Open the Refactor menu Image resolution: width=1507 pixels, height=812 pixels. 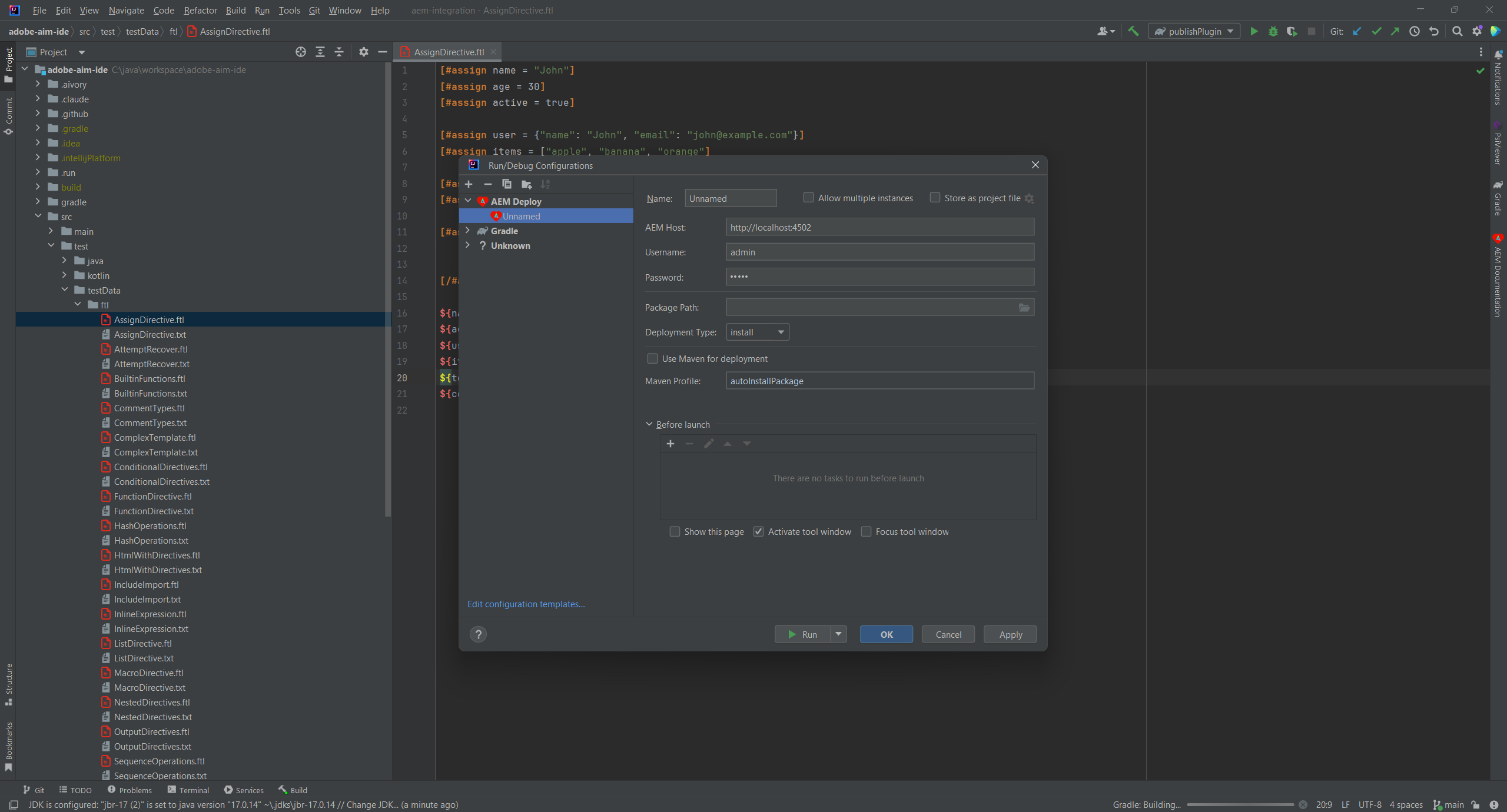click(x=200, y=10)
